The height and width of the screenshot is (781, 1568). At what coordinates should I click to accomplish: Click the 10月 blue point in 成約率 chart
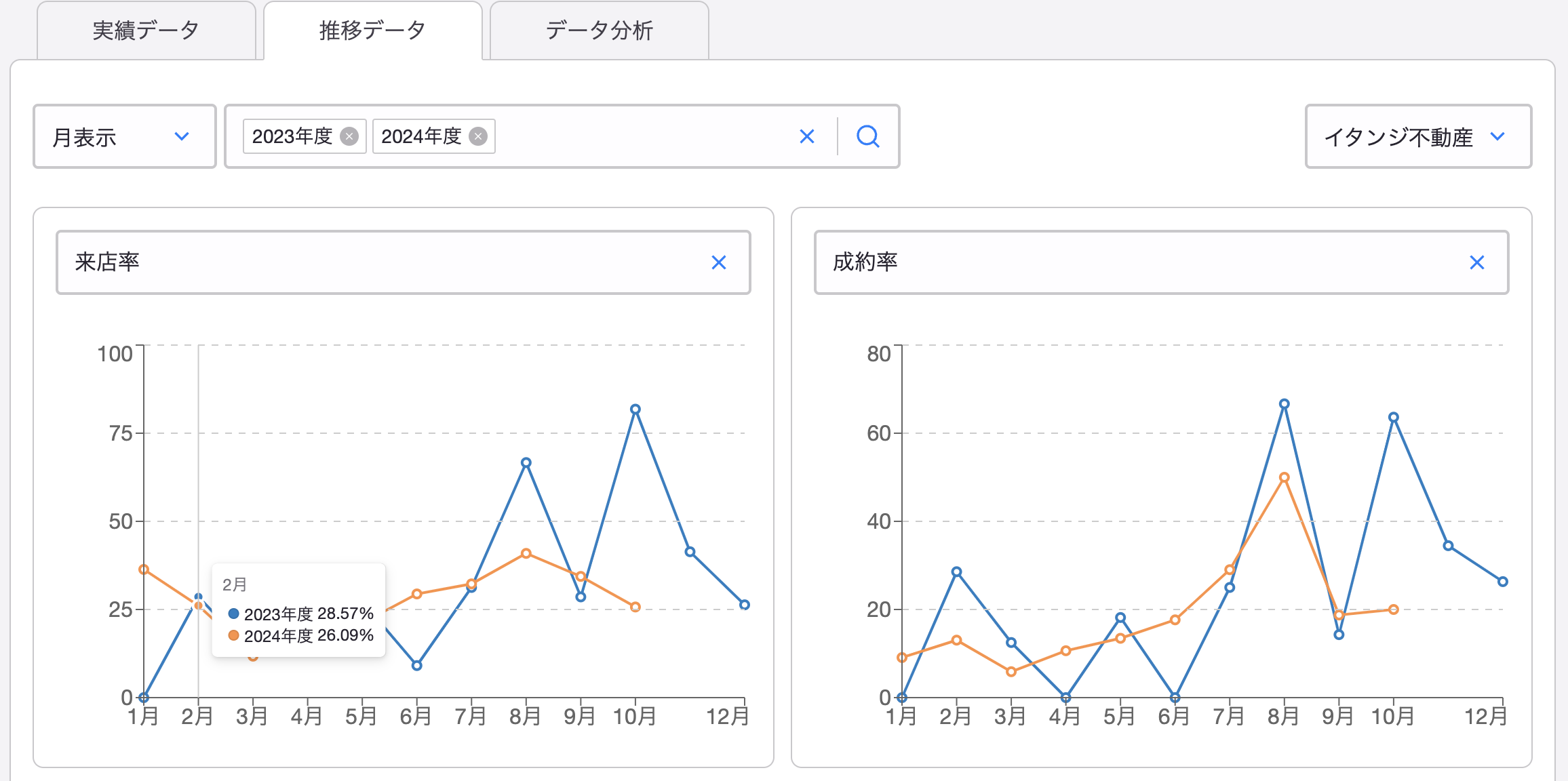coord(1394,418)
